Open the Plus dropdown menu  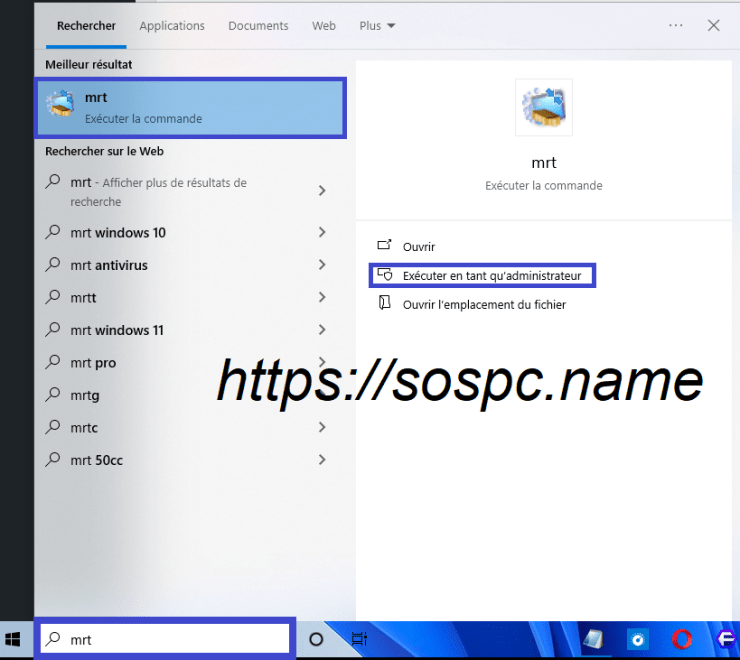[x=377, y=26]
